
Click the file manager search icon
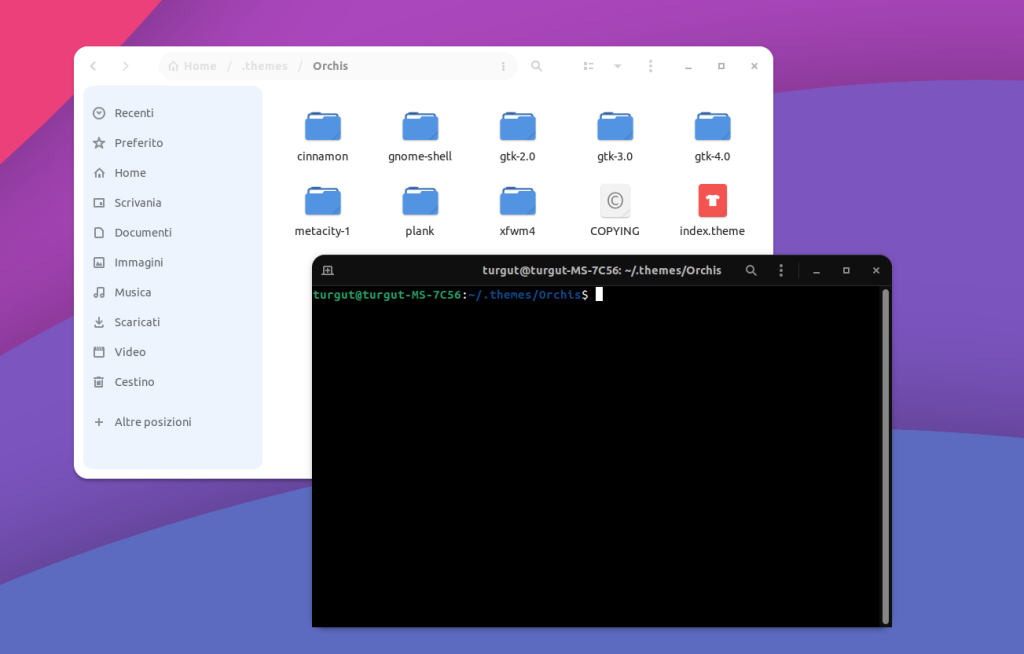pos(537,66)
